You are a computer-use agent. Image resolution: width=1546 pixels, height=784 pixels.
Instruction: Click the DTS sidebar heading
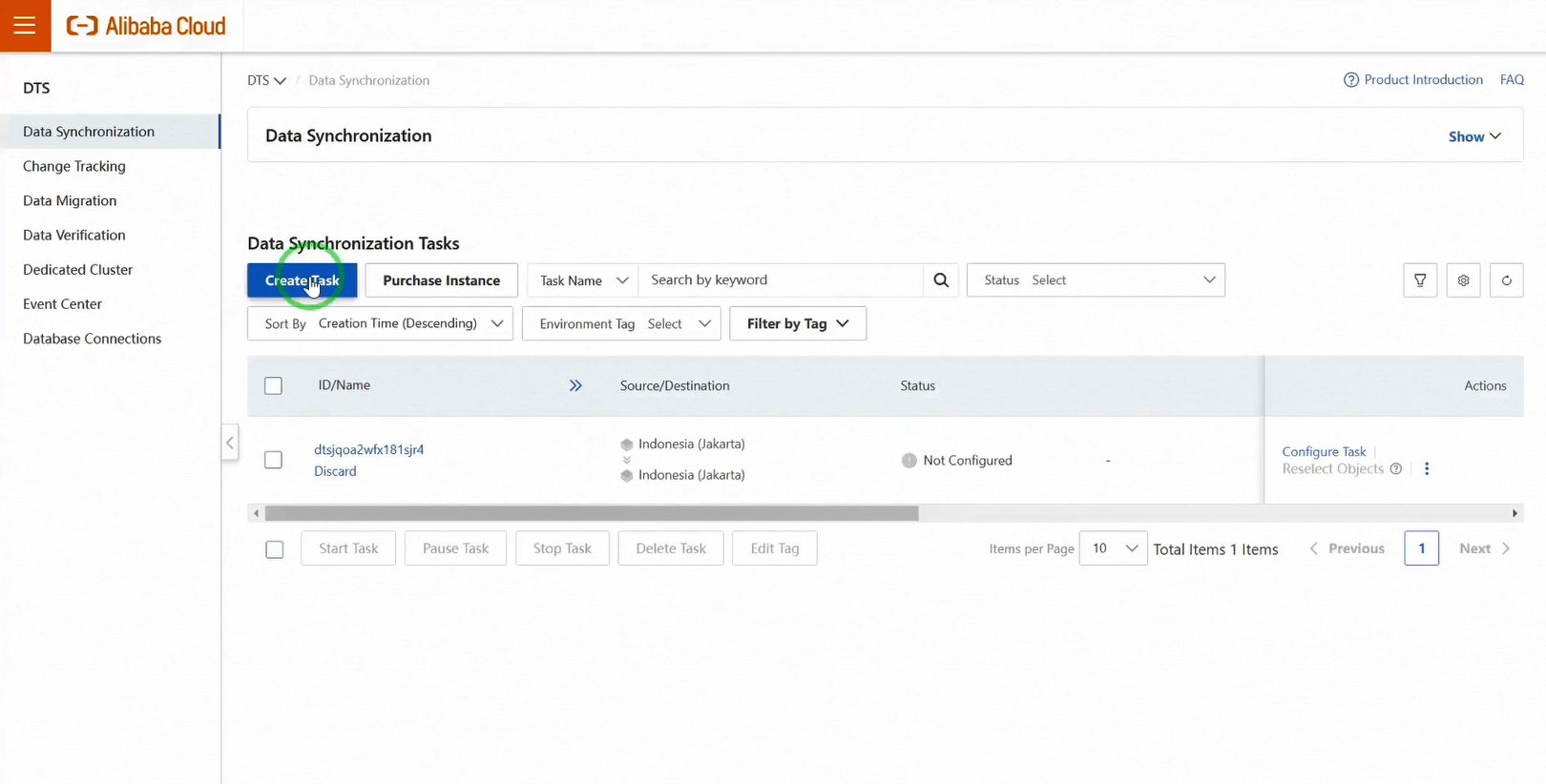(36, 88)
